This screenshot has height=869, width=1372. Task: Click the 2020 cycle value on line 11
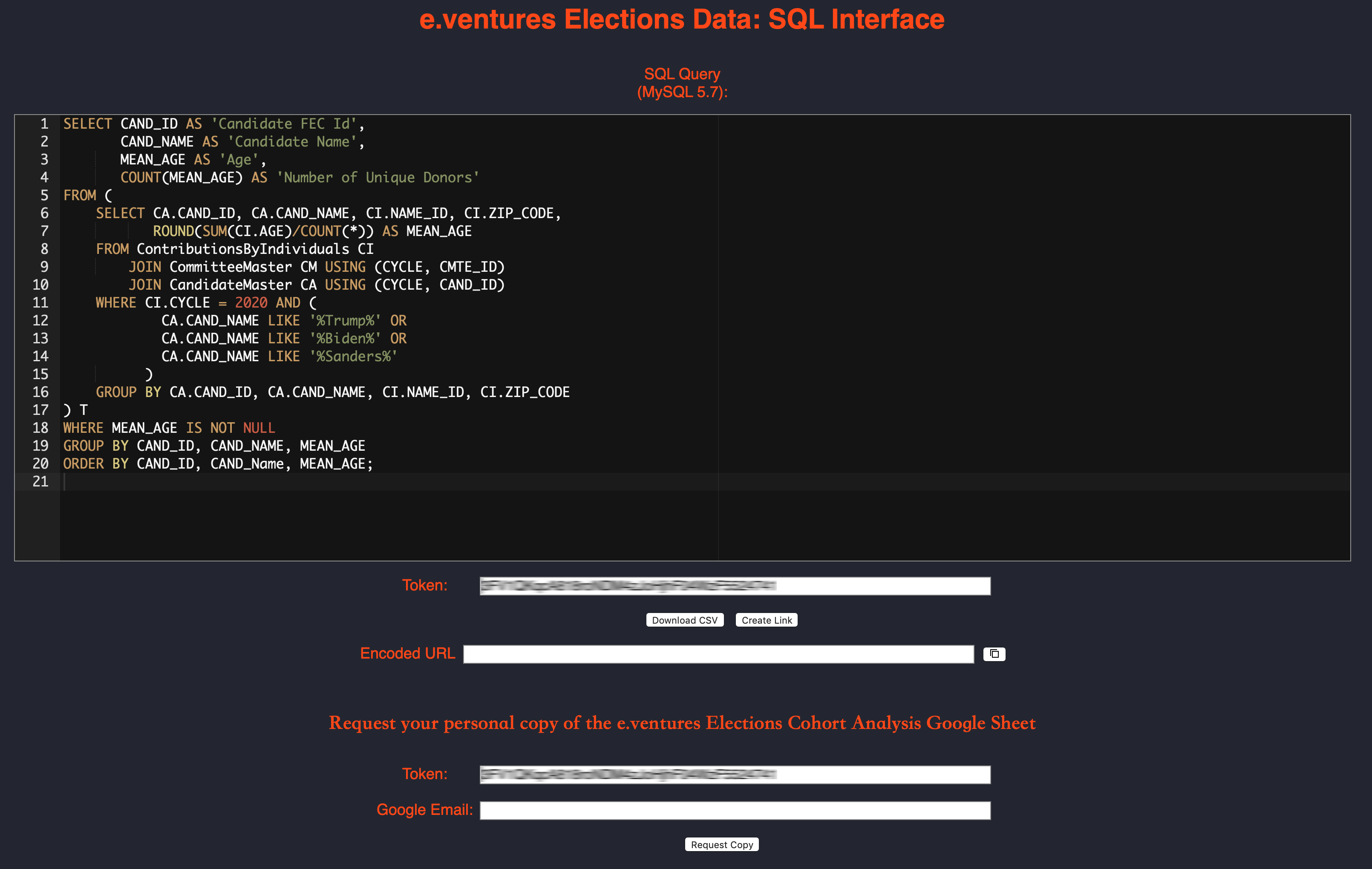coord(251,303)
